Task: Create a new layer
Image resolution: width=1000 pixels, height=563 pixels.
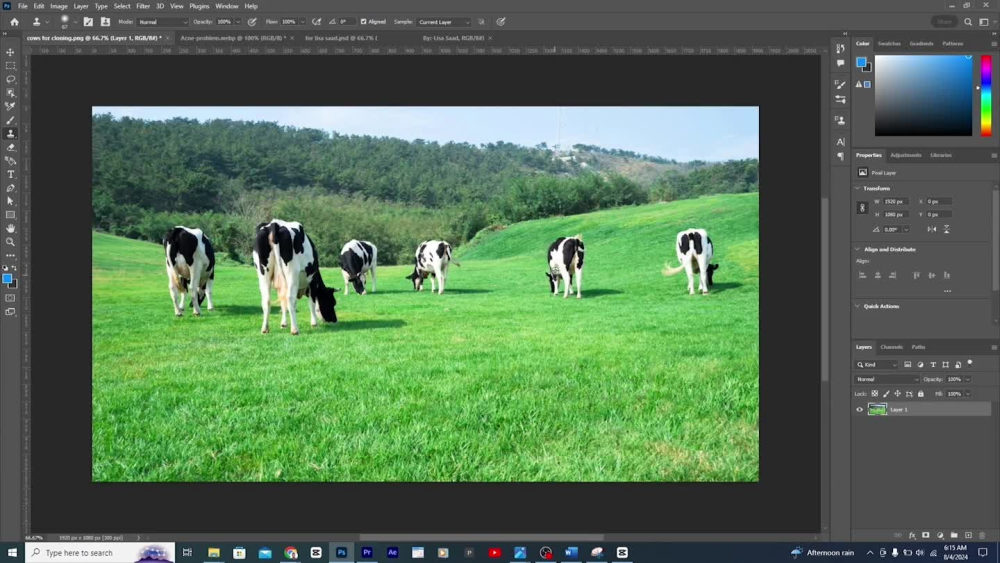Action: point(968,535)
